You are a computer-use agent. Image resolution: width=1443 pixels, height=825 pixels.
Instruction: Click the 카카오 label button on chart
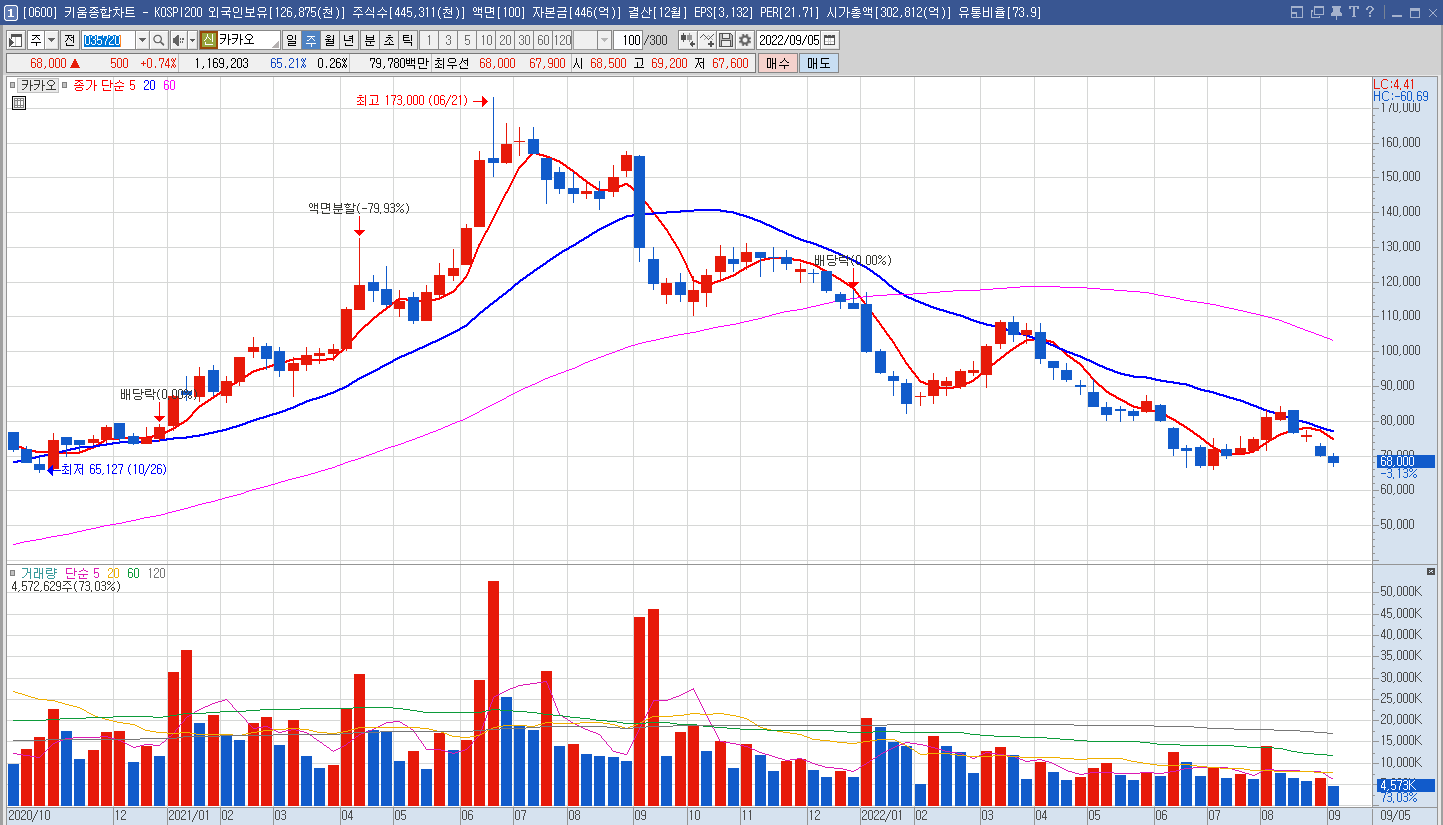point(39,85)
